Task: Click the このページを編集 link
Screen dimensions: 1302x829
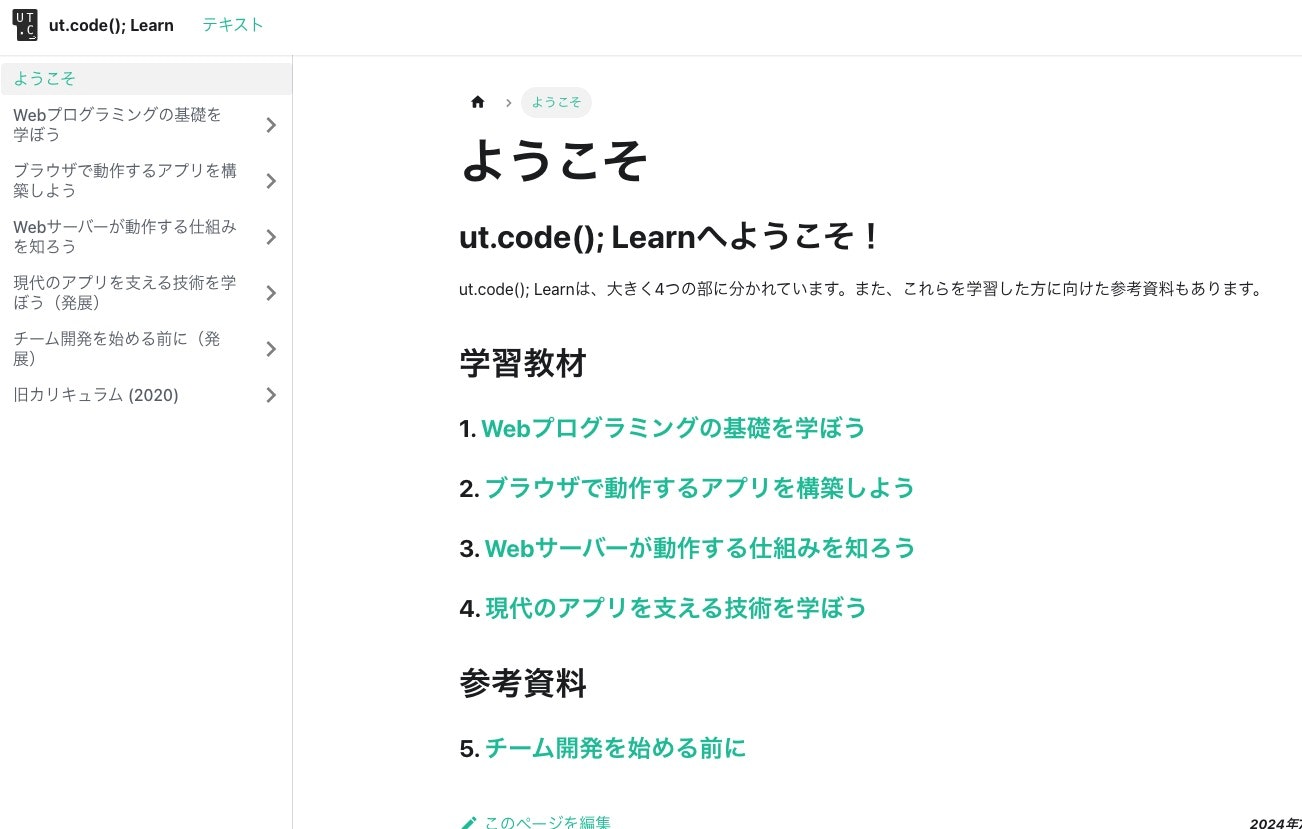Action: coord(547,822)
